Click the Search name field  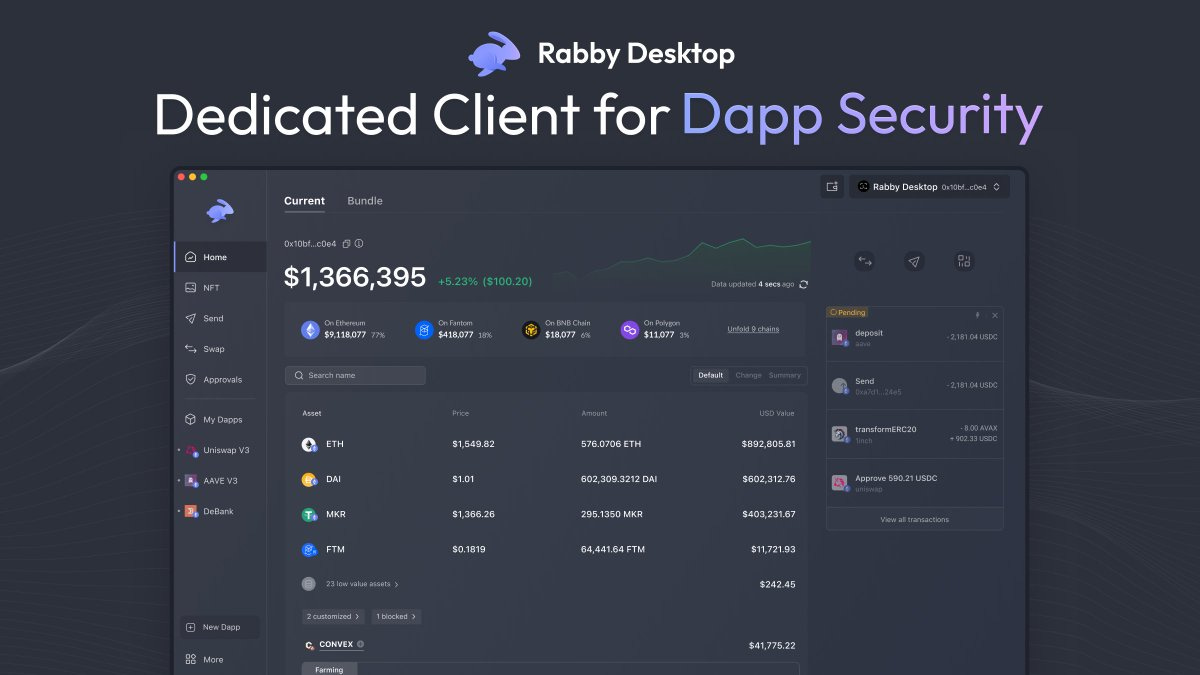(x=355, y=375)
